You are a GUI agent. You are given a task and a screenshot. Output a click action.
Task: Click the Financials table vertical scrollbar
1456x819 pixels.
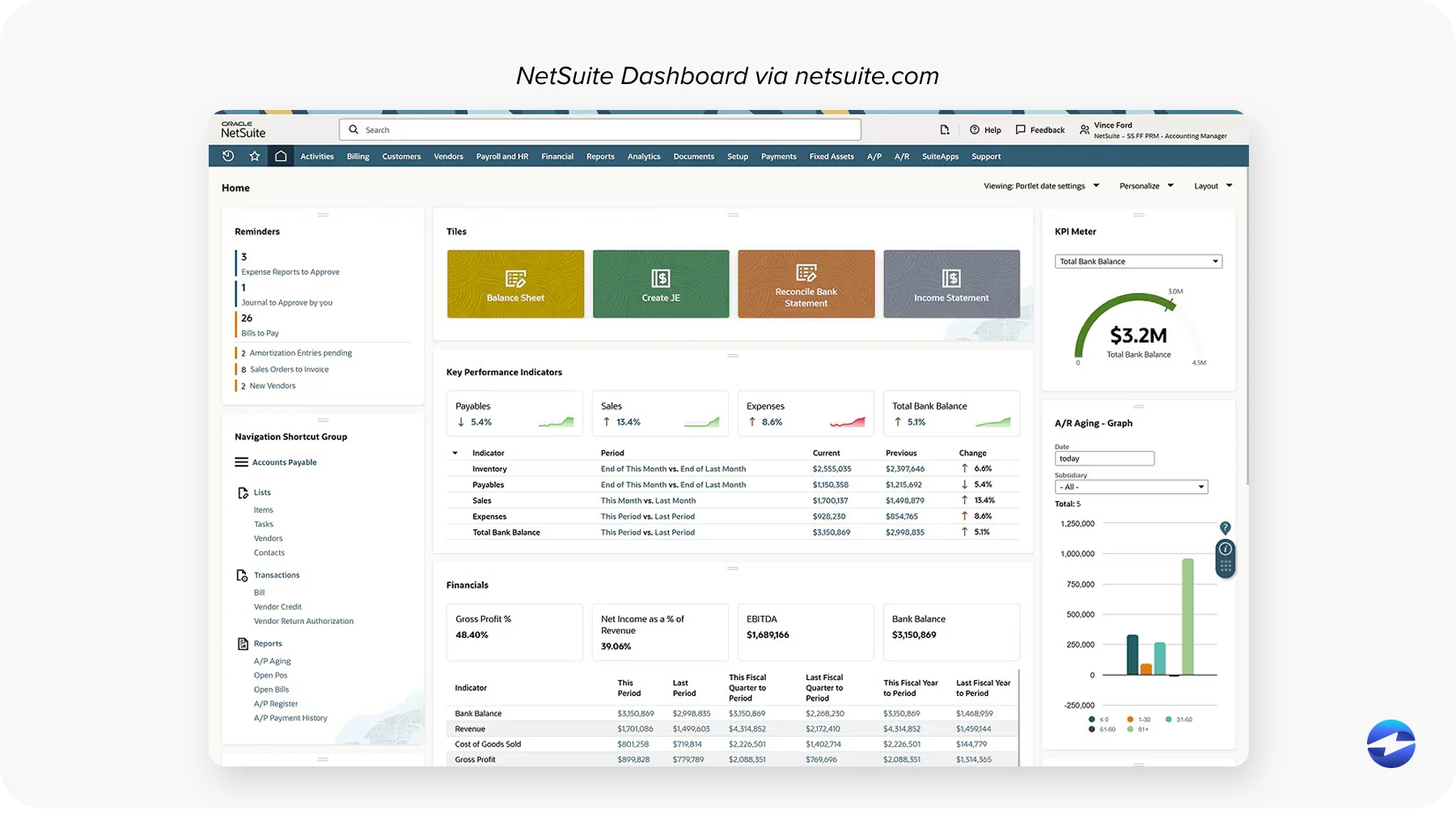(x=1018, y=717)
